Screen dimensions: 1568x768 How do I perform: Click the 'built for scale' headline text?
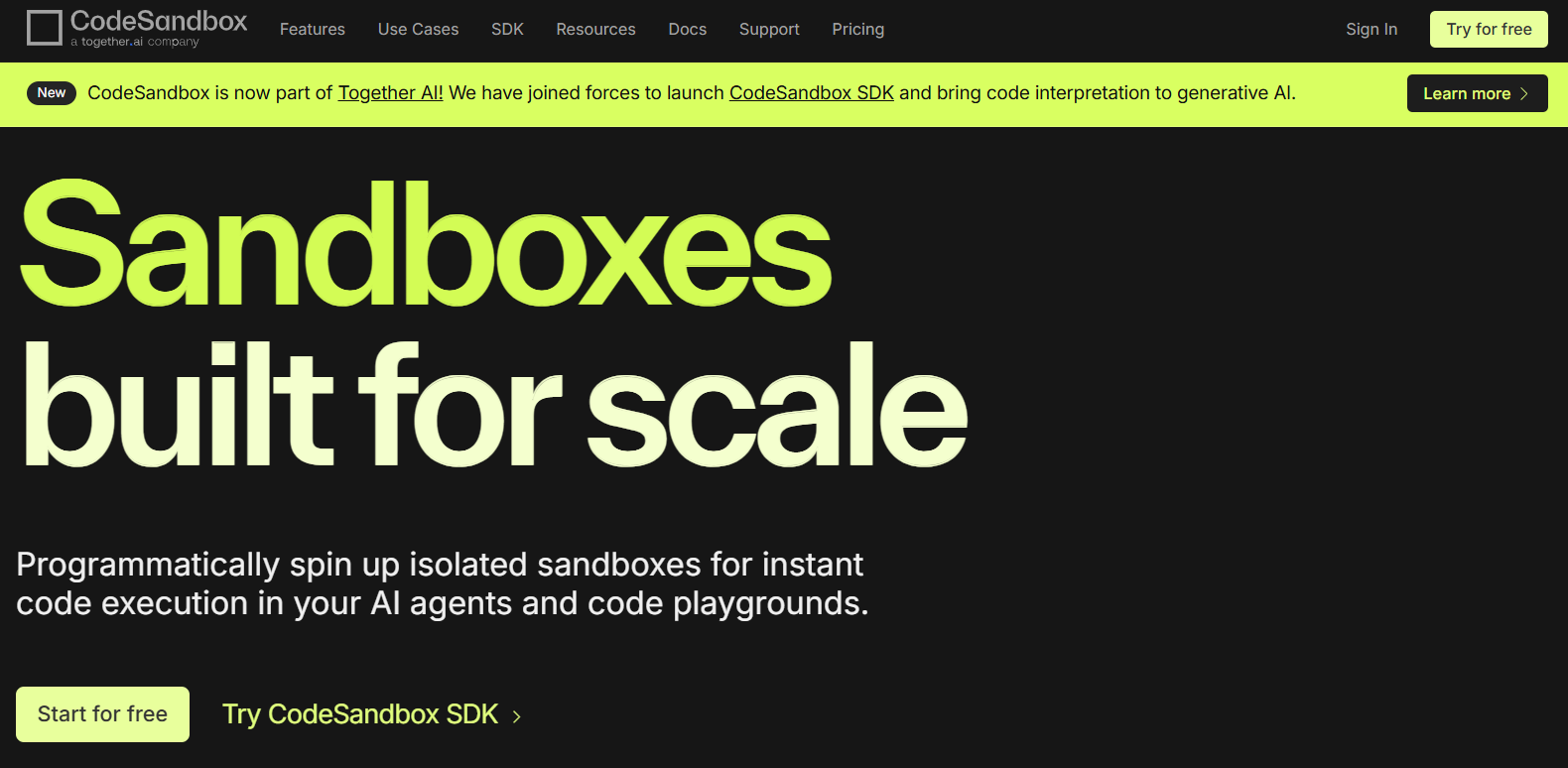pos(494,405)
